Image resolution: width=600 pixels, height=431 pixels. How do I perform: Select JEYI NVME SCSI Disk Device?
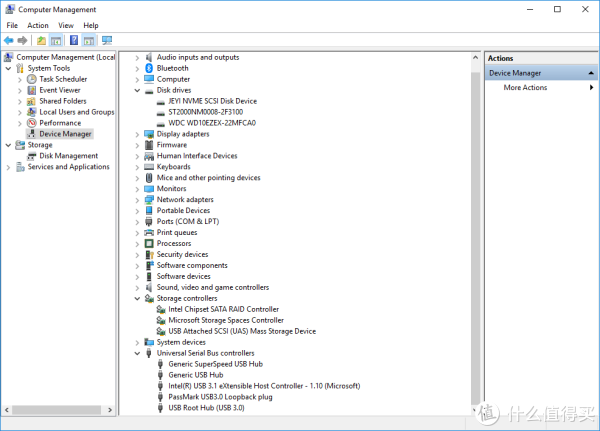click(x=212, y=101)
